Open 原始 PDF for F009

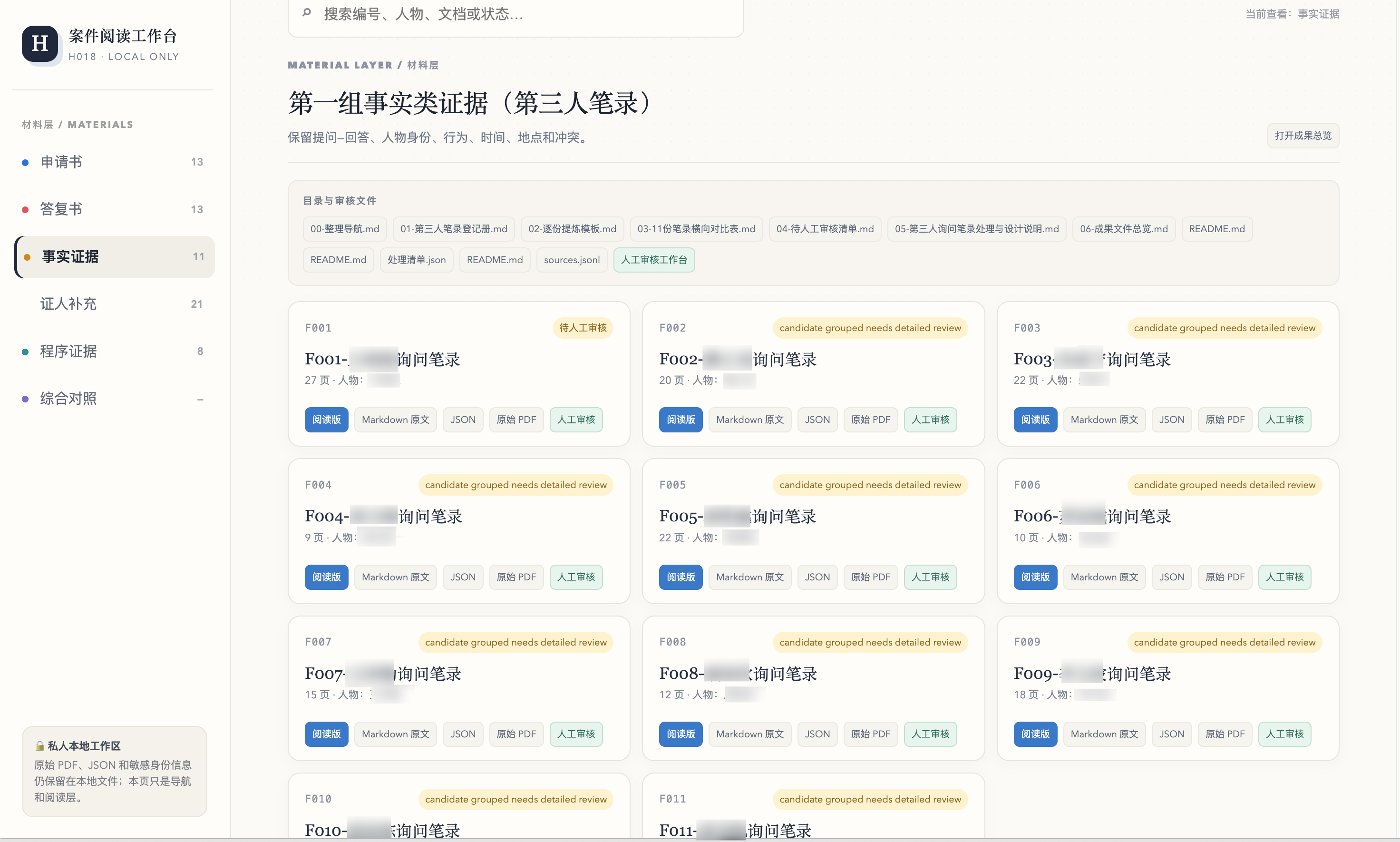[x=1225, y=734]
